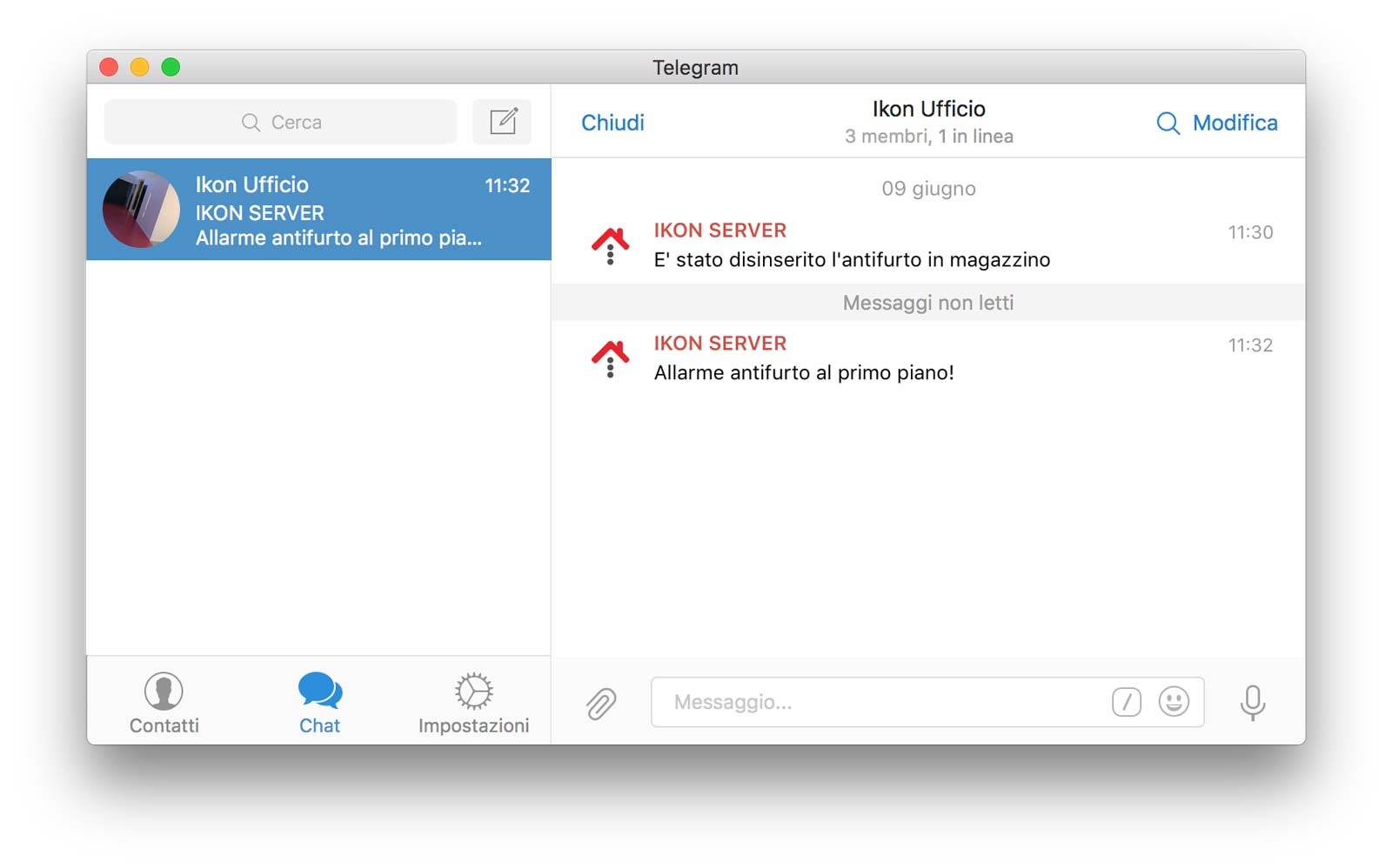Click the compose new message icon
Image resolution: width=1392 pixels, height=868 pixels.
pos(503,122)
